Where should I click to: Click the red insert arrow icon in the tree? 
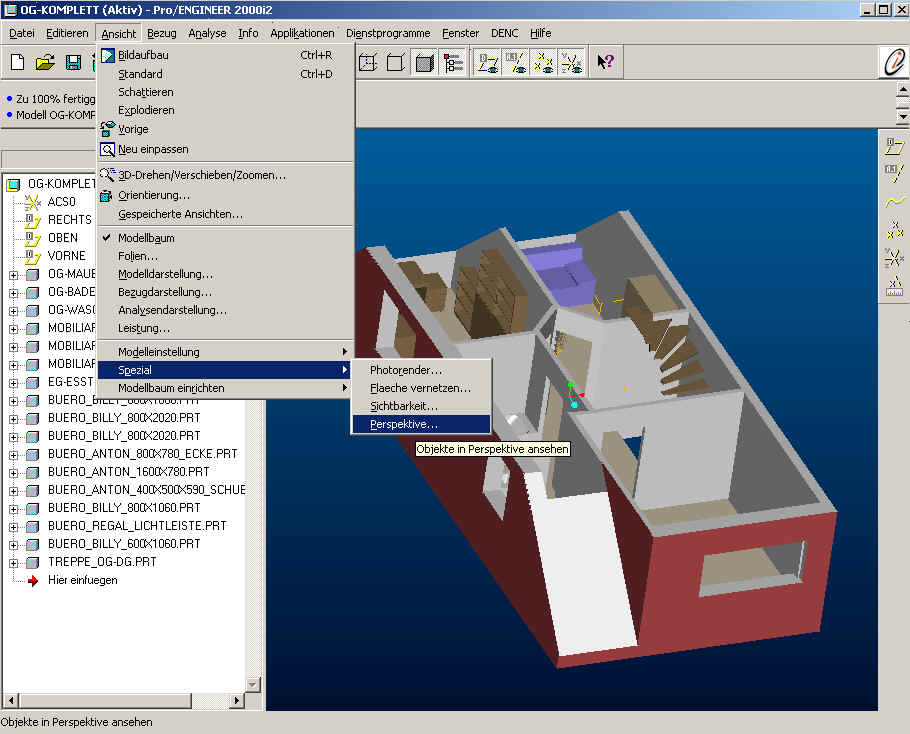tap(32, 580)
